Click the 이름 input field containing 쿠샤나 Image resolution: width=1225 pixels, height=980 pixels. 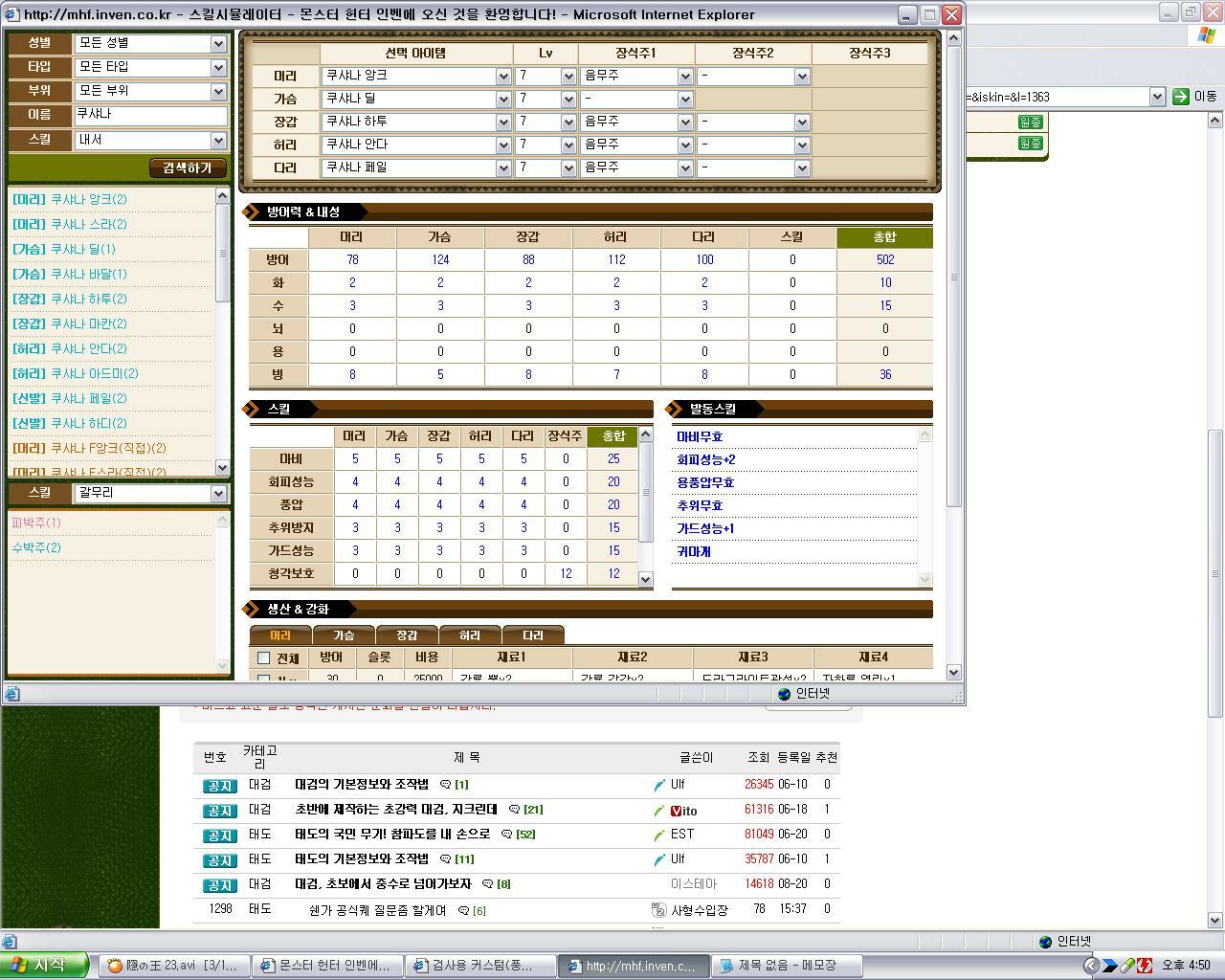(x=150, y=114)
